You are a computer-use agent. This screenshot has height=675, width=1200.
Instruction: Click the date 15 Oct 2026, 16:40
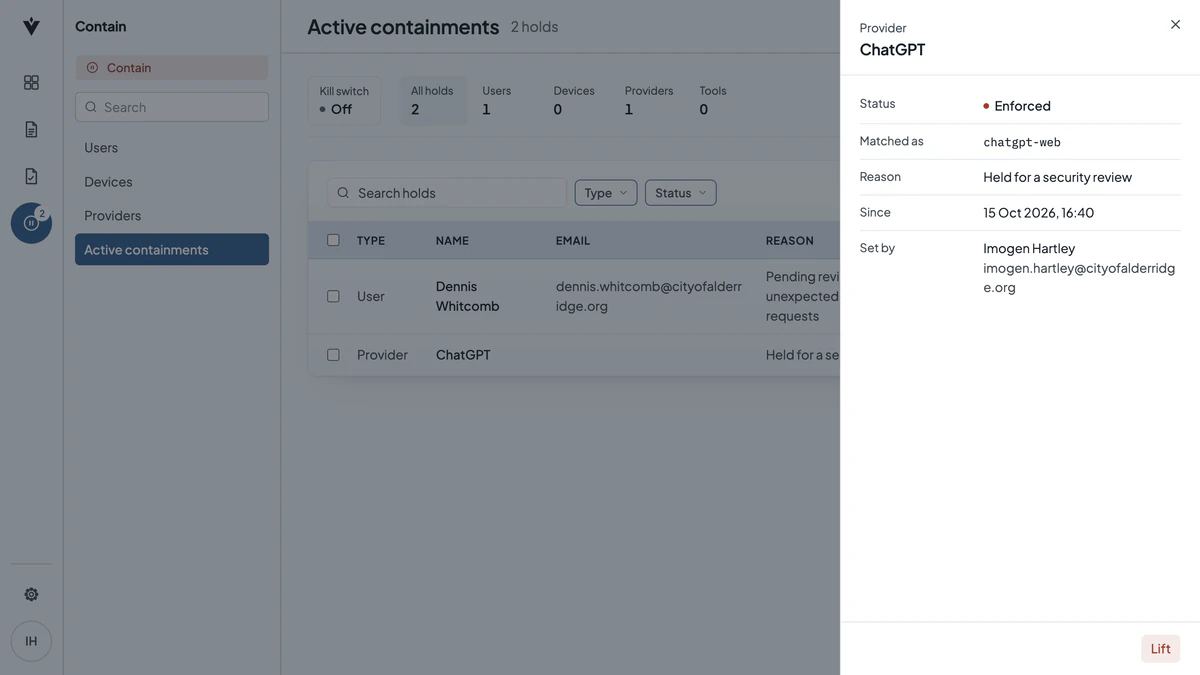click(1039, 213)
